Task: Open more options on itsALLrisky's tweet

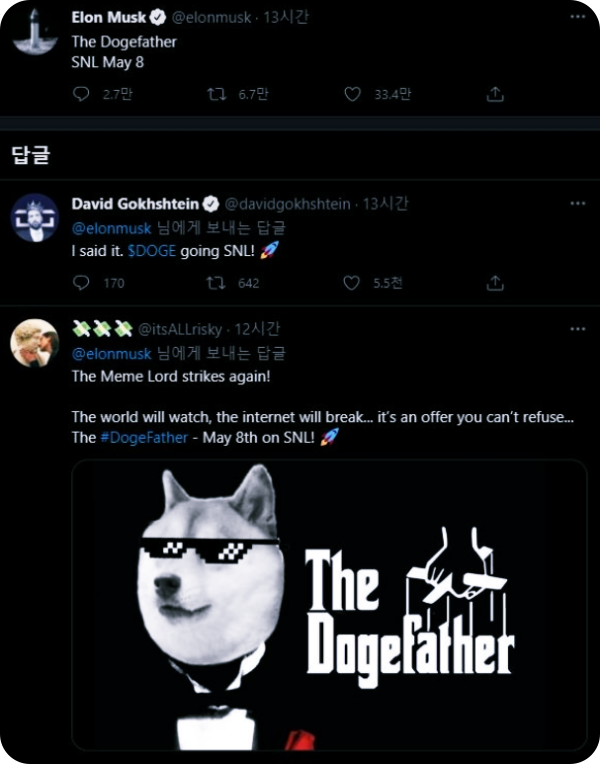Action: tap(578, 329)
